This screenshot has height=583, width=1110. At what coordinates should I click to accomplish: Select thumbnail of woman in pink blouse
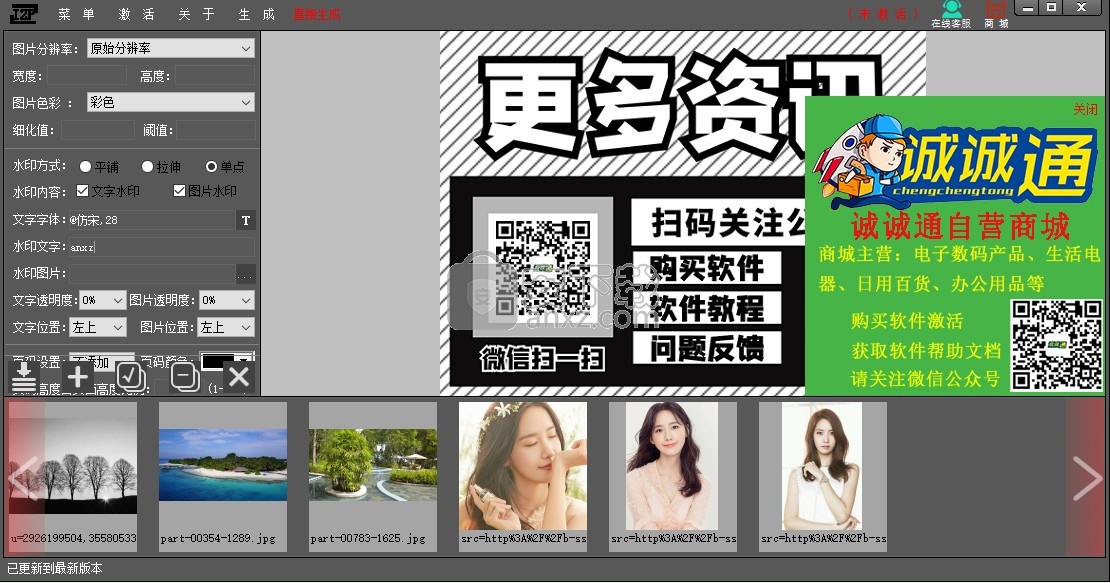[x=673, y=477]
